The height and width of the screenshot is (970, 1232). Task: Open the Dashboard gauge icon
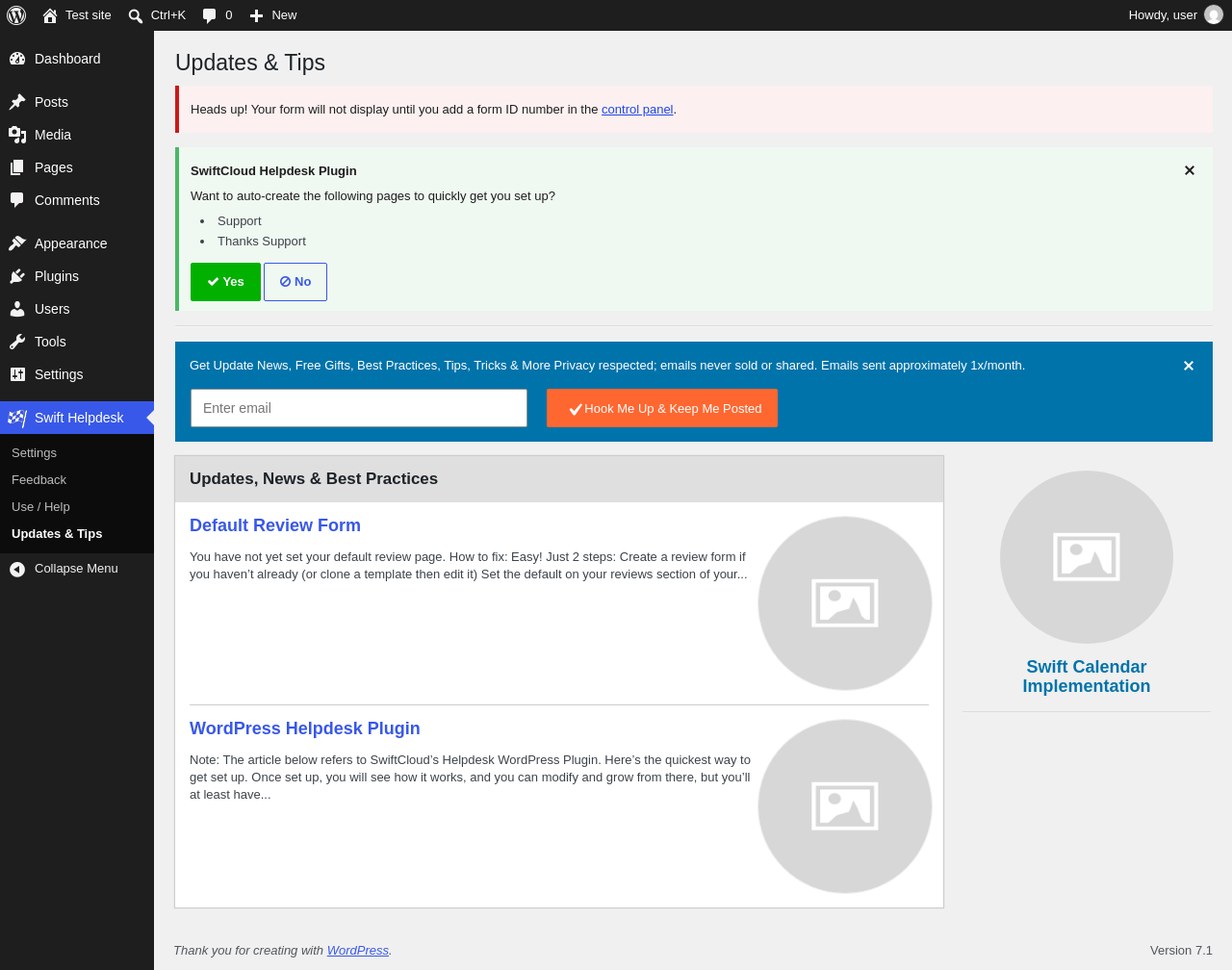click(17, 59)
